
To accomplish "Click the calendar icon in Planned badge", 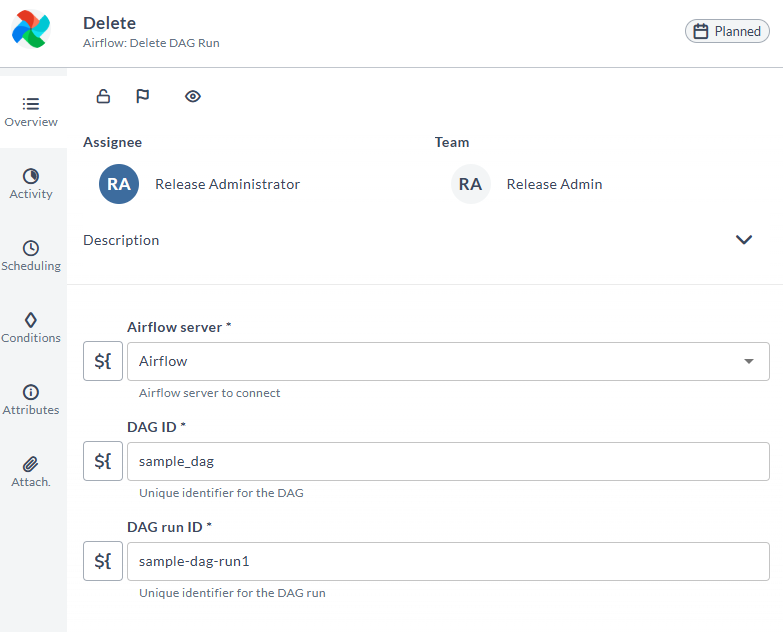I will 701,31.
